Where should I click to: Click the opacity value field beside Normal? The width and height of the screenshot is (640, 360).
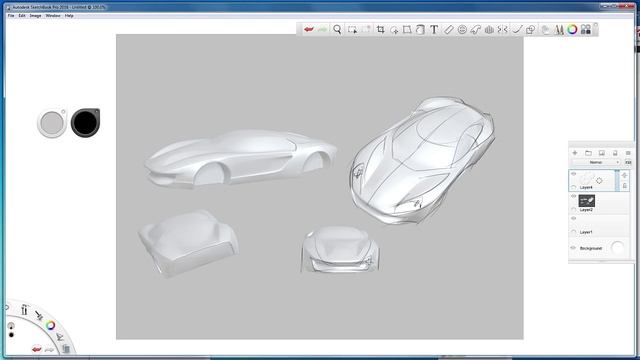(x=628, y=162)
